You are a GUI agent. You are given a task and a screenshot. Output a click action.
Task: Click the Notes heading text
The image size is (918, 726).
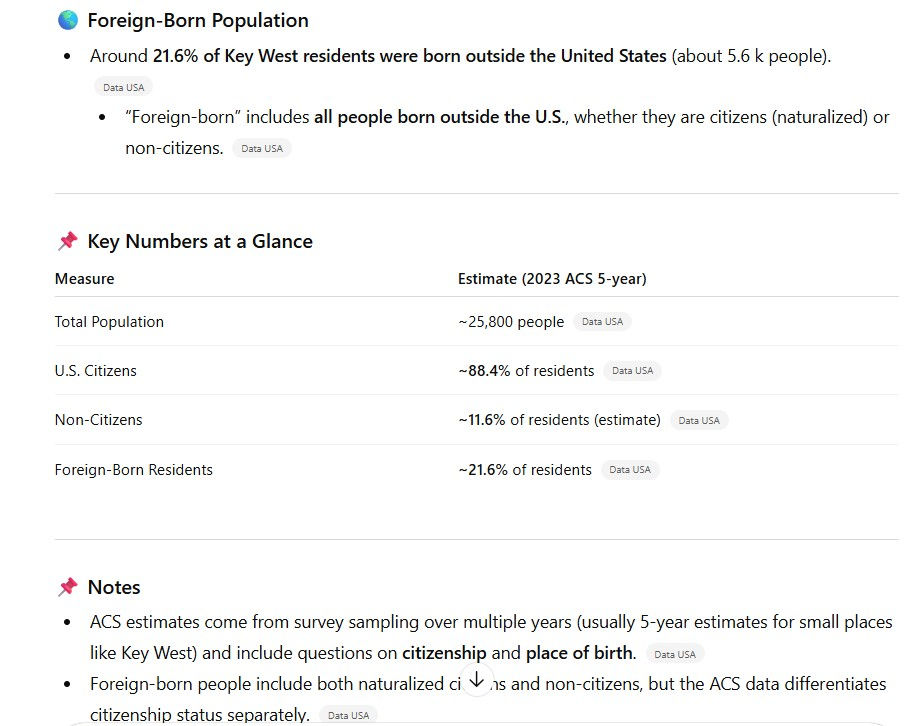(114, 587)
